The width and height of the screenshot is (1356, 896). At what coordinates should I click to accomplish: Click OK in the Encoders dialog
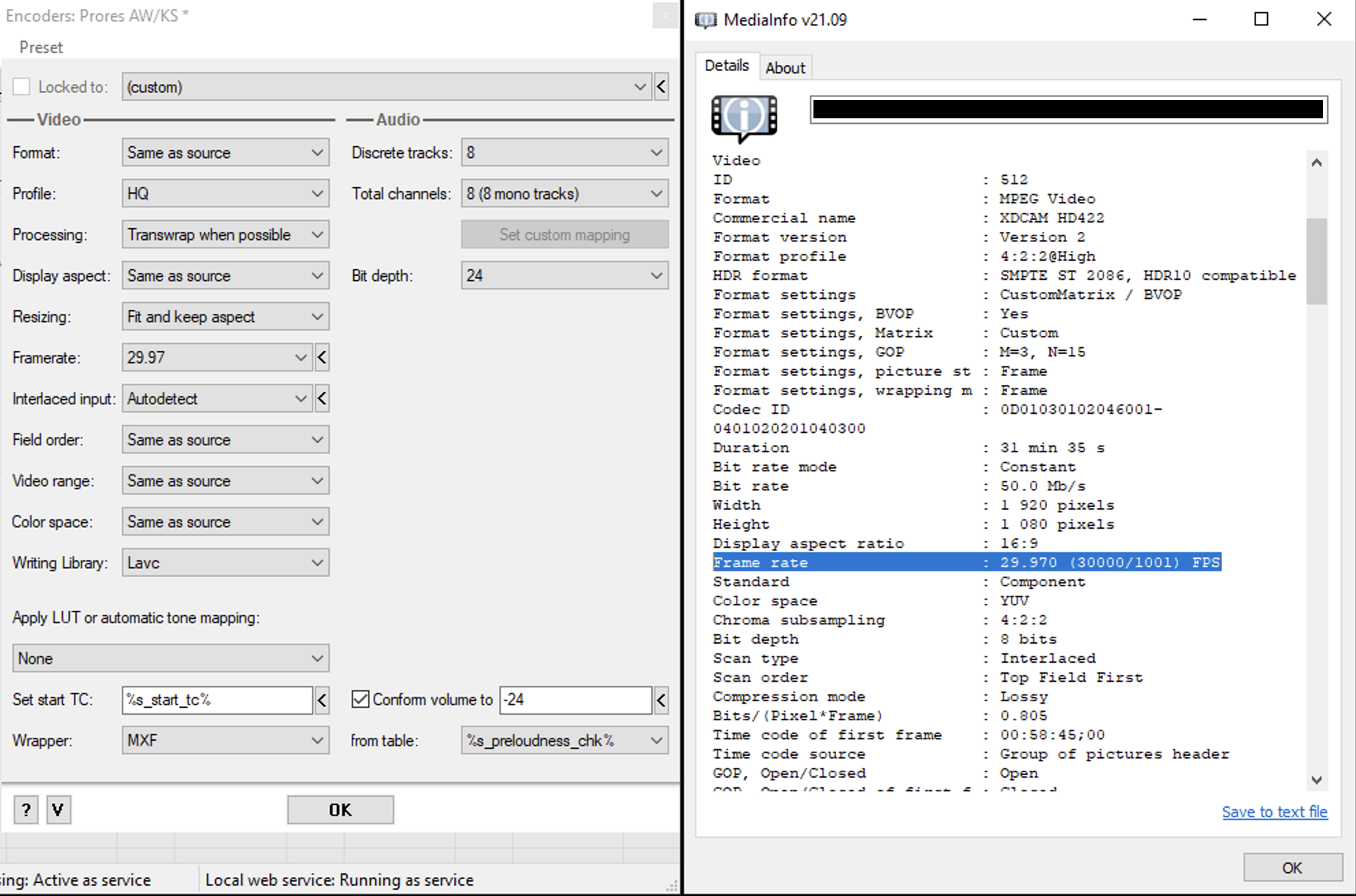pos(340,810)
